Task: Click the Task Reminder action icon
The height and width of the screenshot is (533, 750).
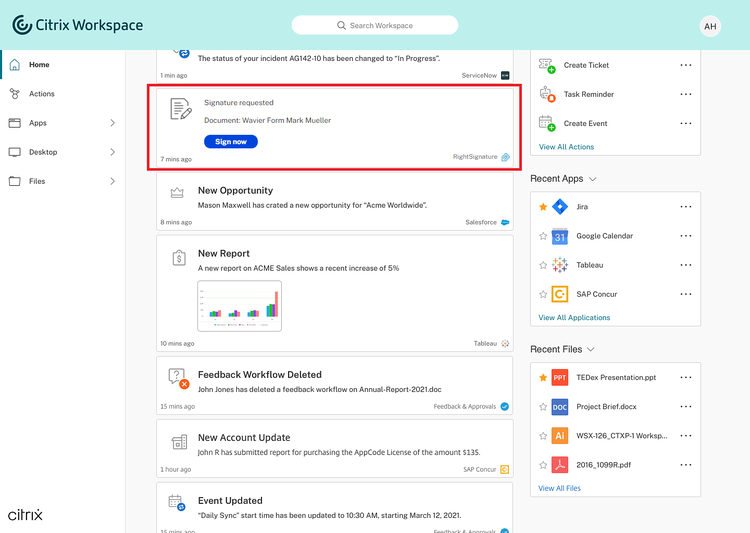Action: (547, 94)
